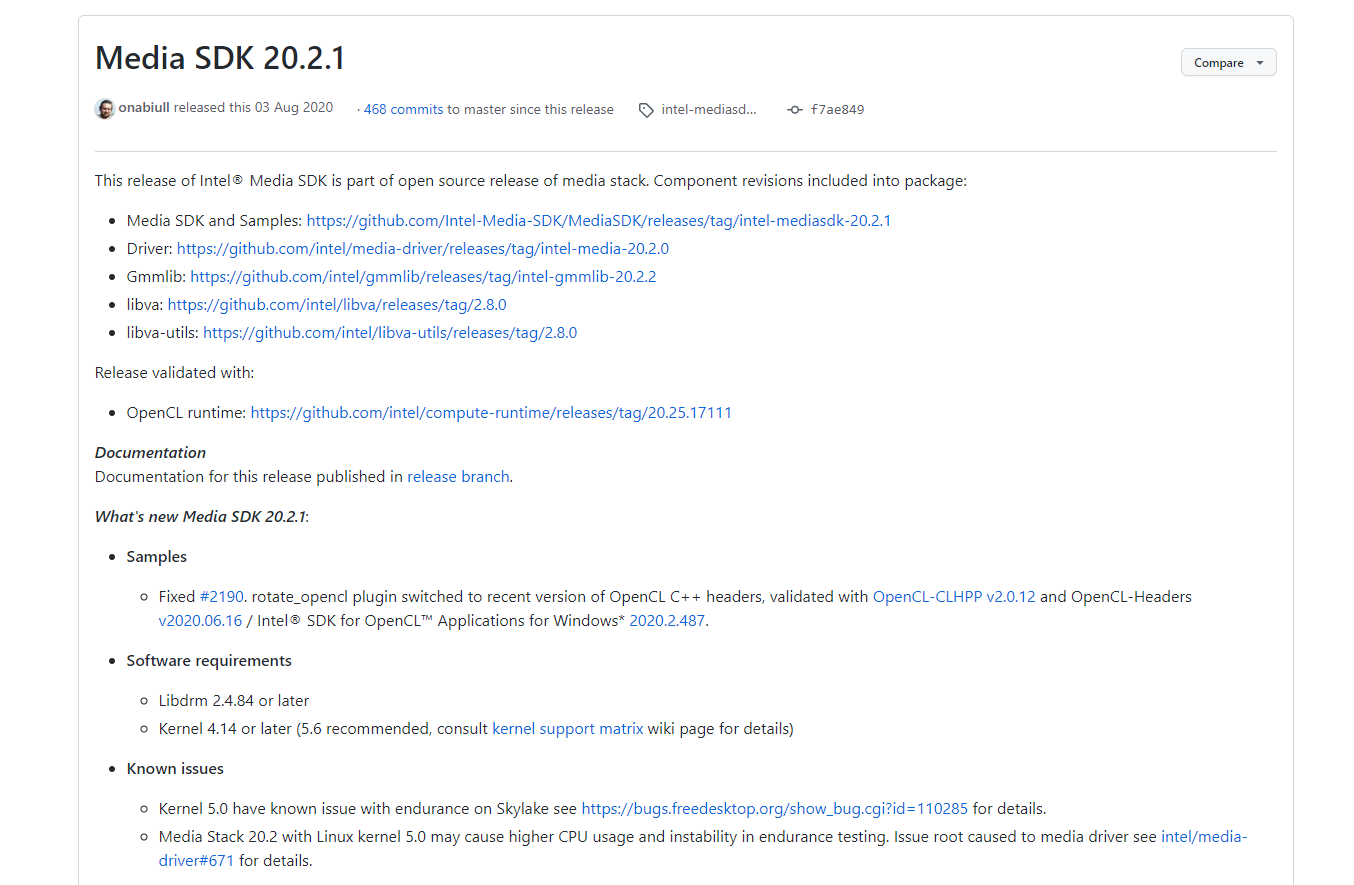Screen dimensions: 1354x885
Task: Click the 'Documentation' italic heading
Action: pos(150,453)
